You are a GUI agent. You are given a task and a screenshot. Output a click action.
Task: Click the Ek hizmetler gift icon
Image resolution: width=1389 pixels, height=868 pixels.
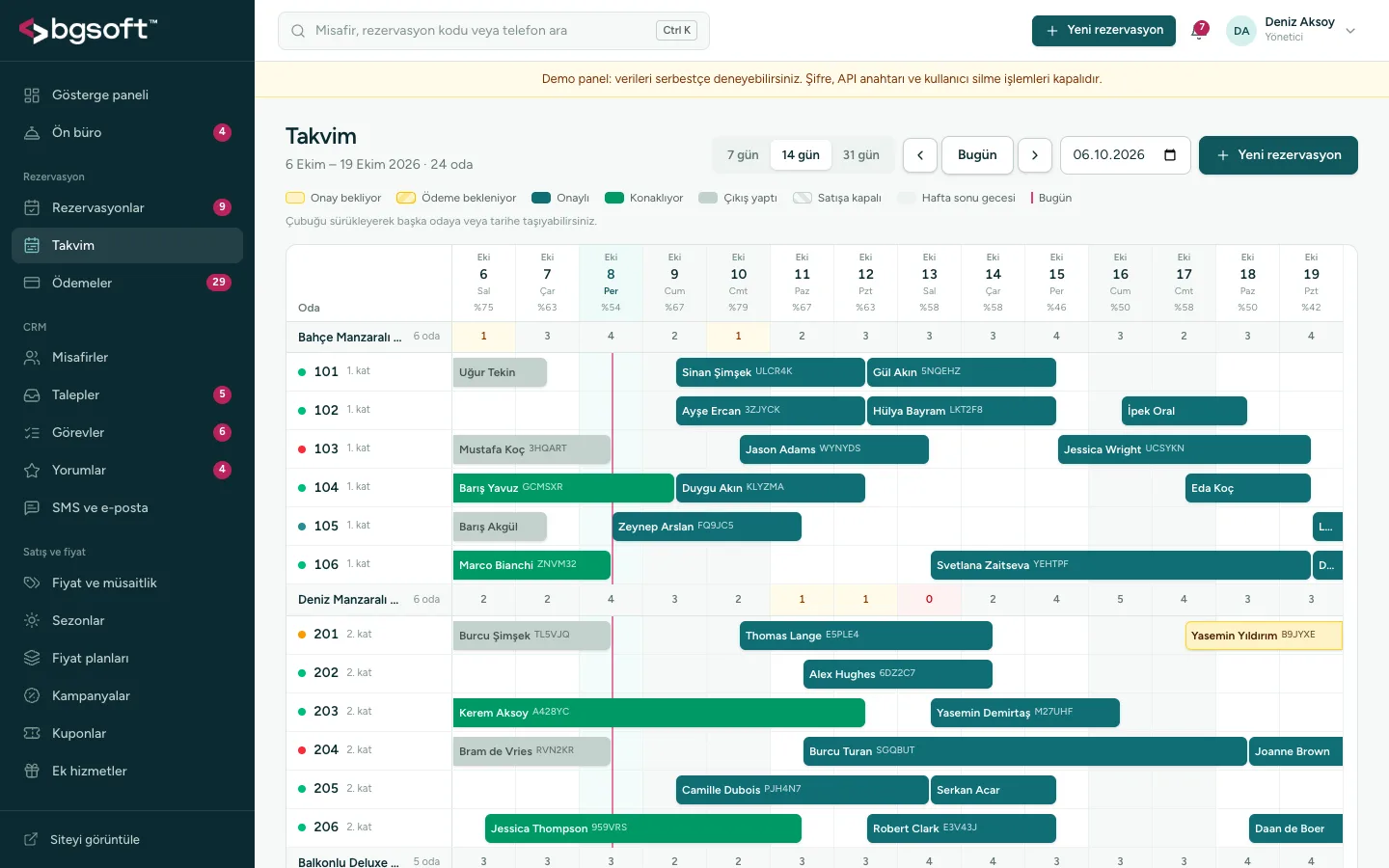click(32, 772)
